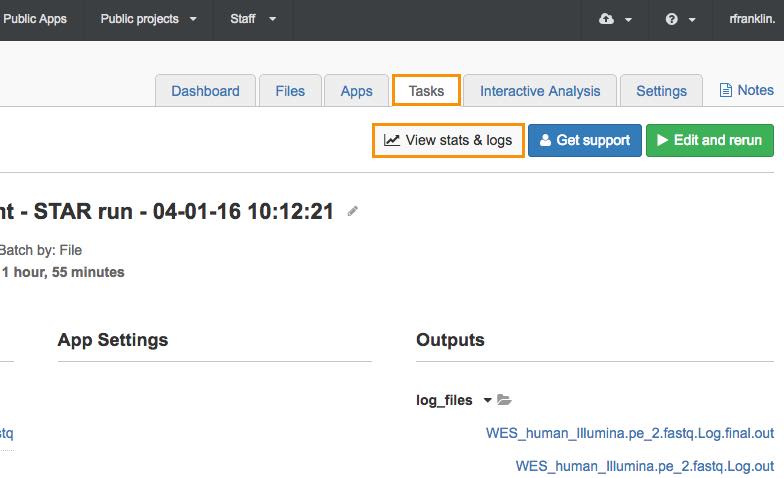Switch to the Files tab
The width and height of the screenshot is (784, 478).
290,91
